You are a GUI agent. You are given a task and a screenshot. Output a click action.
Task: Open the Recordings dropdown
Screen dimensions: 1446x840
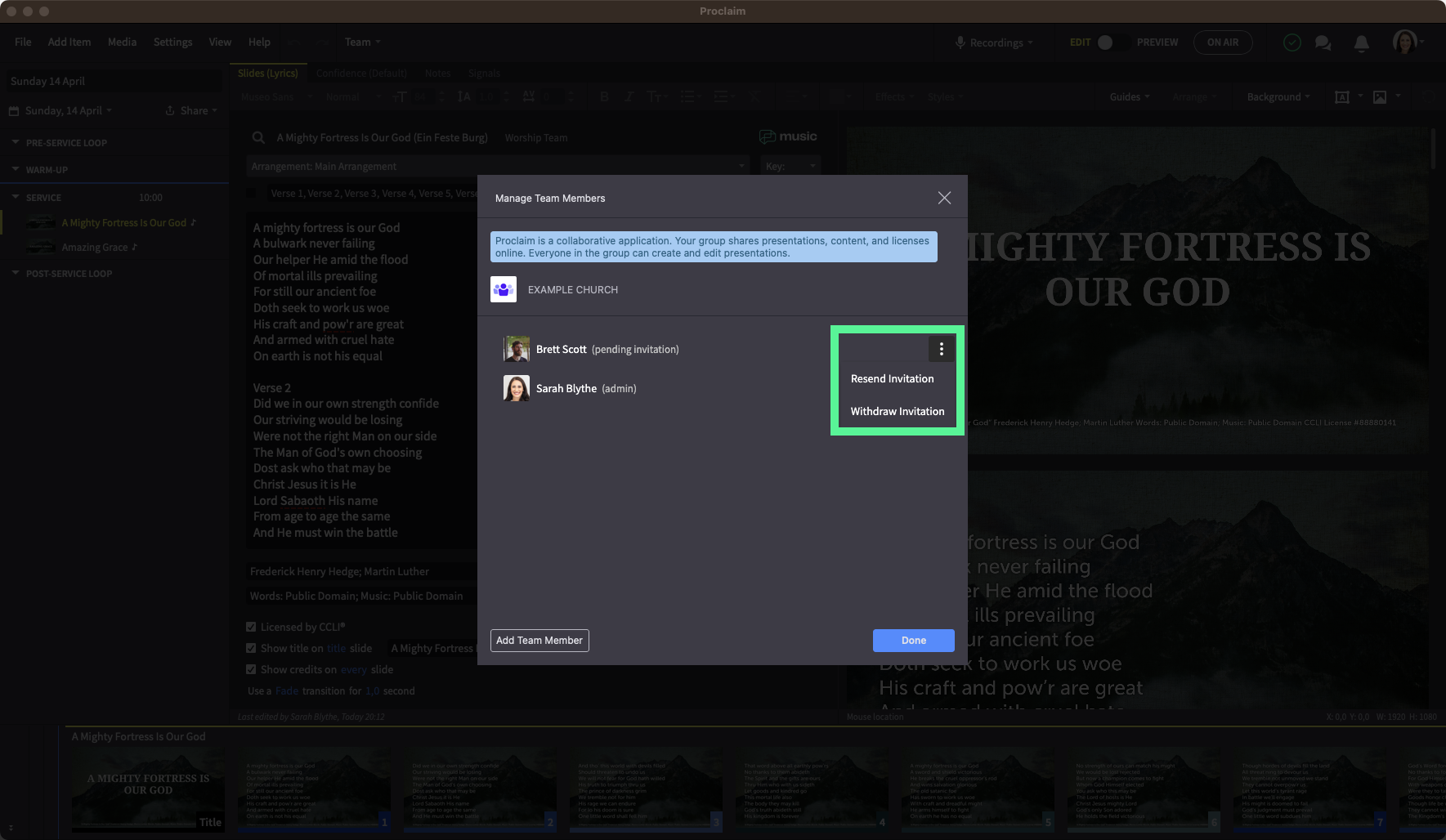pos(1001,42)
